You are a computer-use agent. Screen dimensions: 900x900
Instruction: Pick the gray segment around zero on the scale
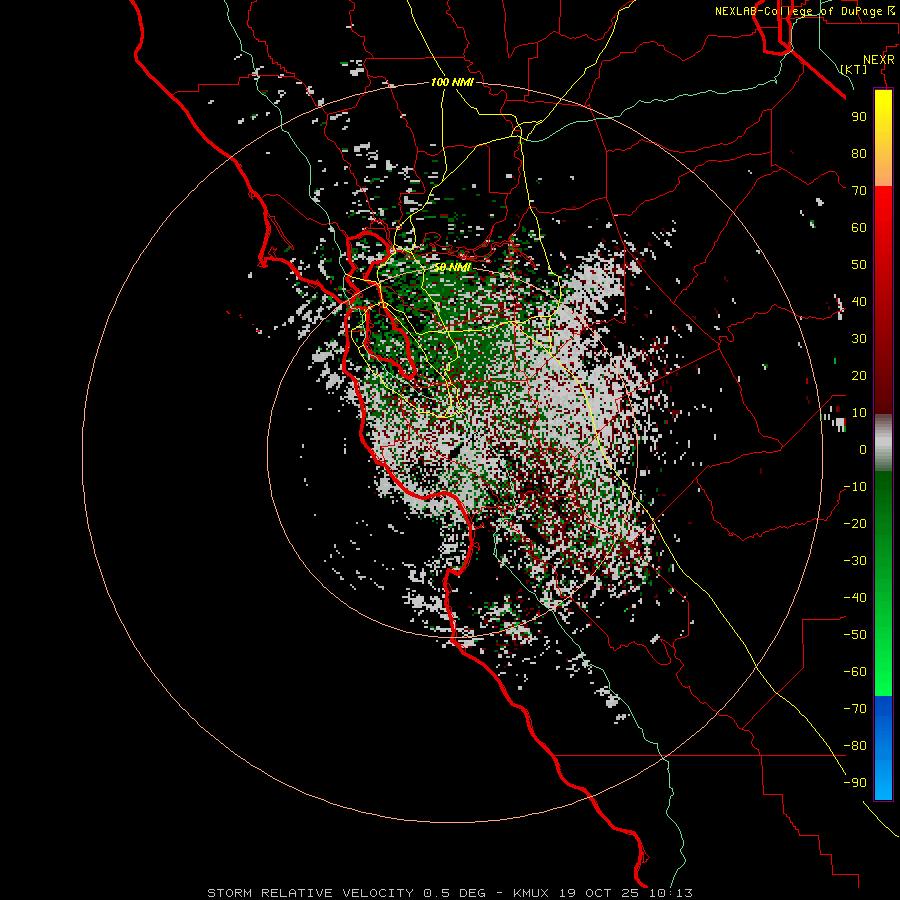click(x=883, y=443)
